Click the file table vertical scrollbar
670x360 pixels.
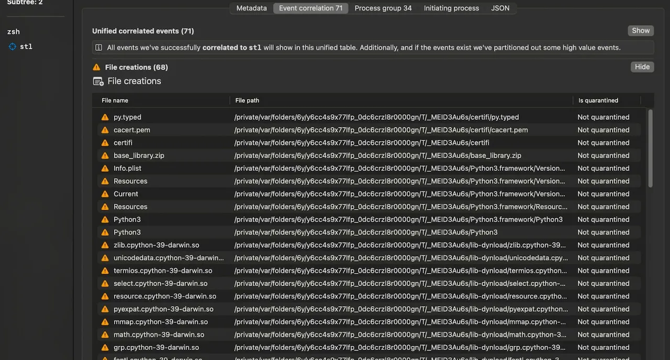[x=650, y=148]
